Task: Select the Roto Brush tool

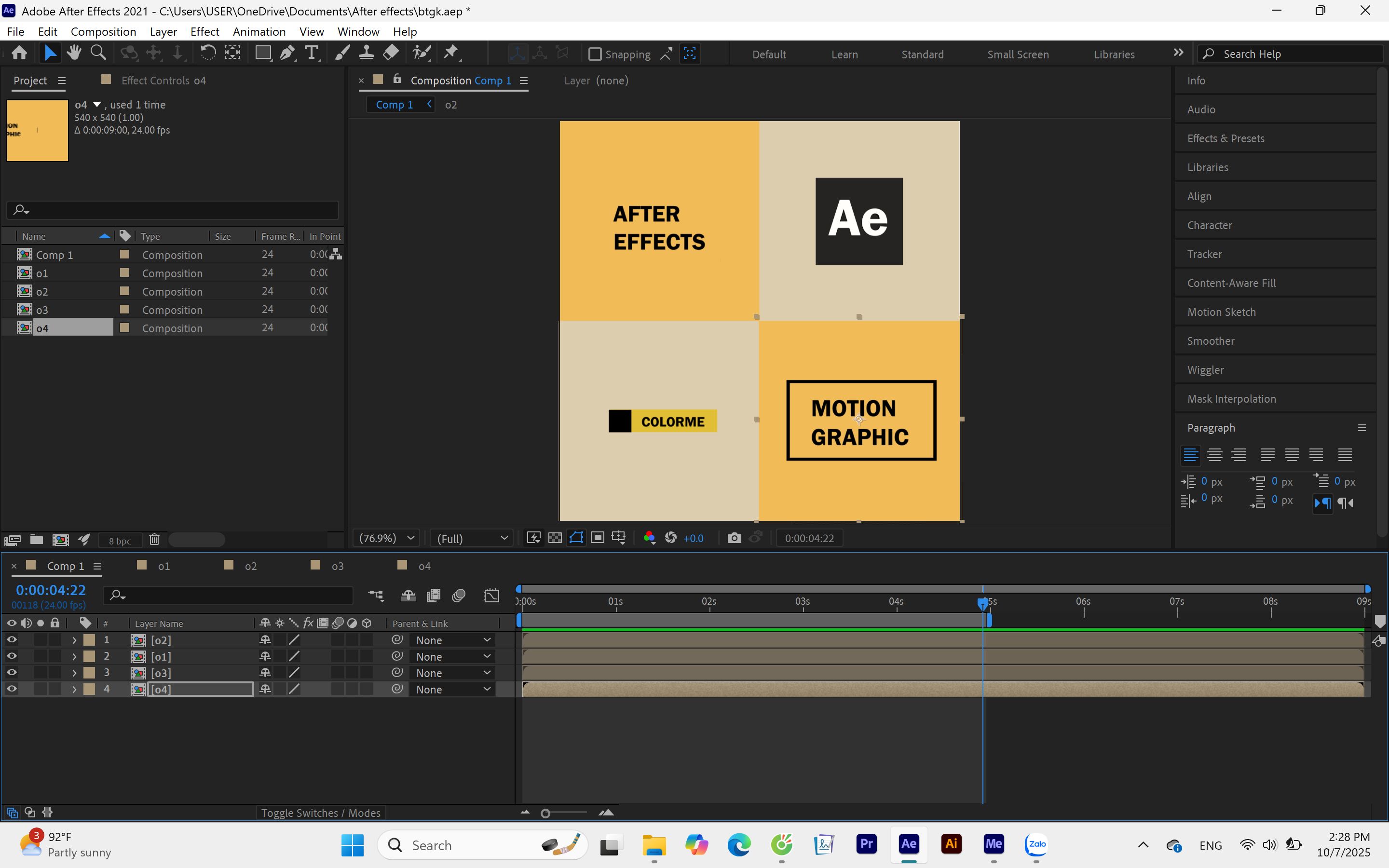Action: (x=422, y=54)
